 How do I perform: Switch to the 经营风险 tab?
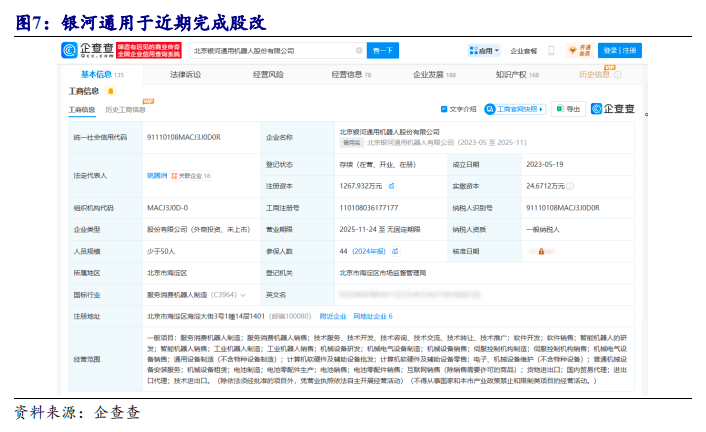(x=268, y=75)
